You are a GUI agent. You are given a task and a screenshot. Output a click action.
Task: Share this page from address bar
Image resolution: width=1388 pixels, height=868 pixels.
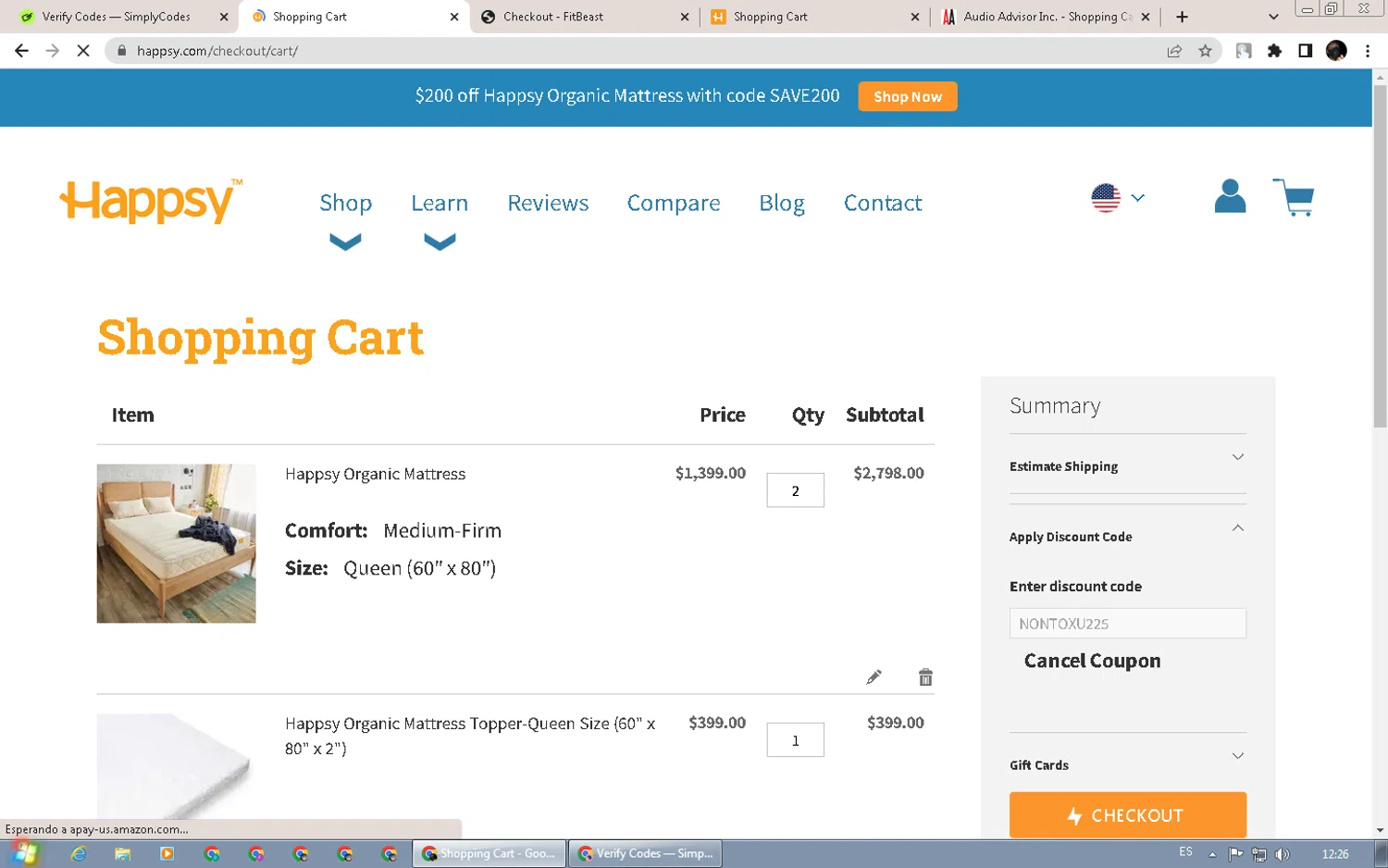coord(1174,51)
